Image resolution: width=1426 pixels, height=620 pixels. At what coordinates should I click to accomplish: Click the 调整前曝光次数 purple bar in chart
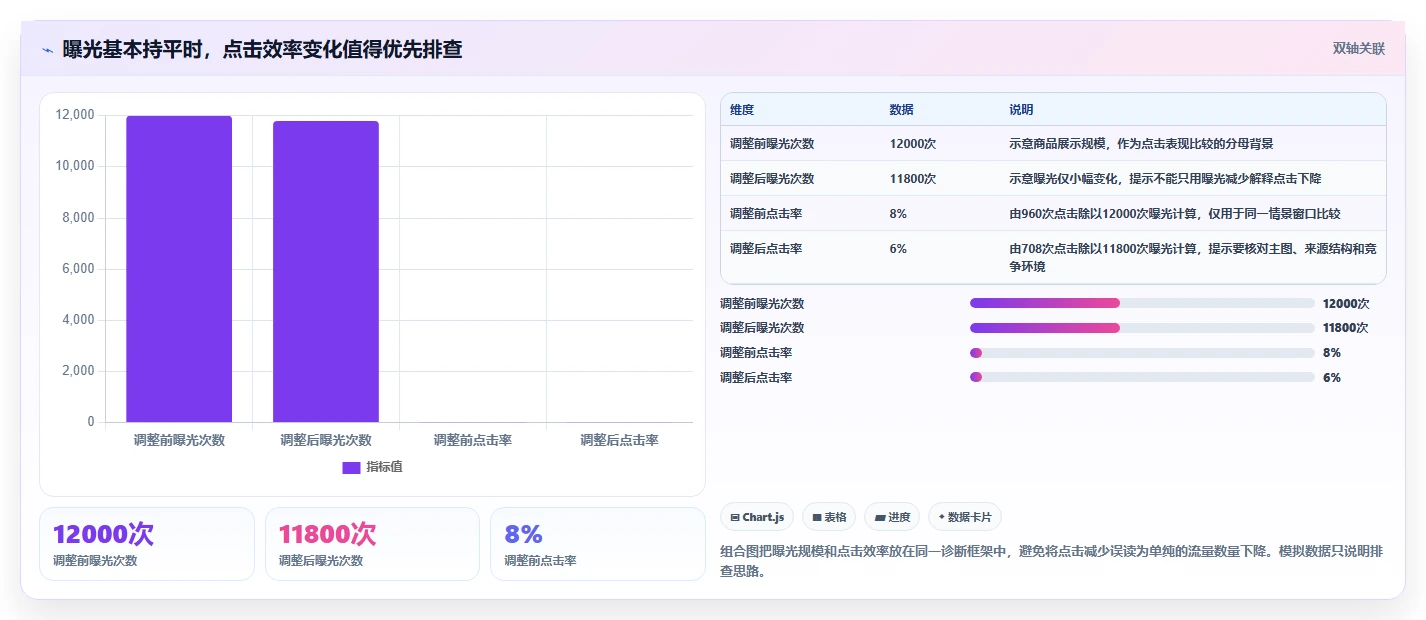pos(179,269)
